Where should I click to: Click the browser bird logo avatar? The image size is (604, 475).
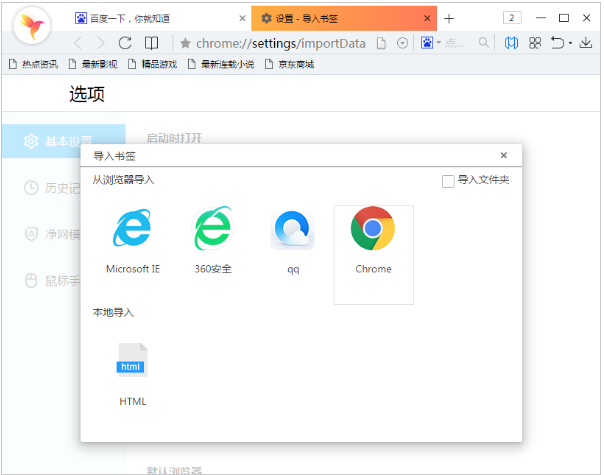click(x=32, y=25)
